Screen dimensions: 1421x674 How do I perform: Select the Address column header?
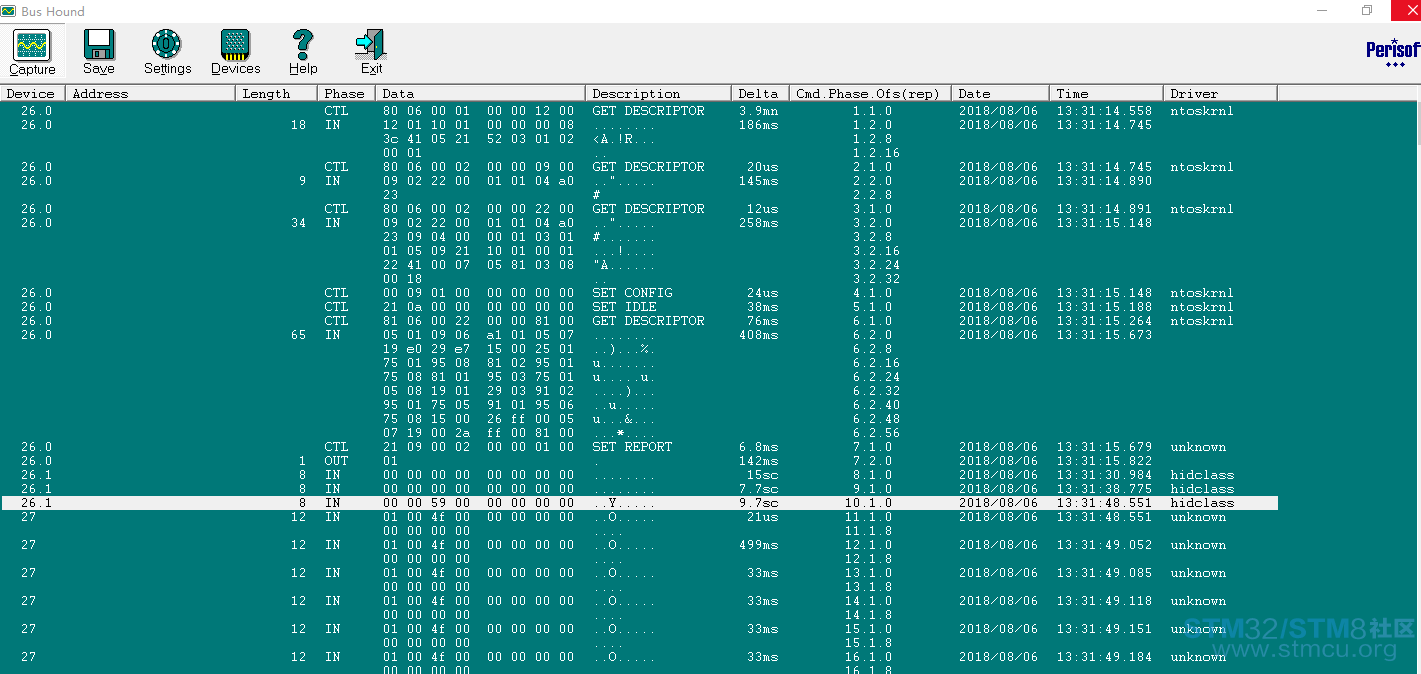point(151,93)
